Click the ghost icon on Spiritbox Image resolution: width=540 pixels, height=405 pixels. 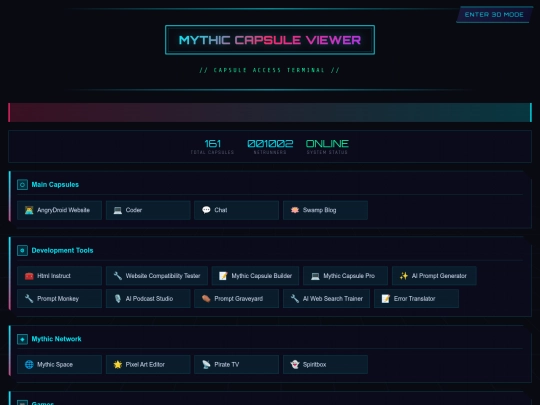(295, 364)
